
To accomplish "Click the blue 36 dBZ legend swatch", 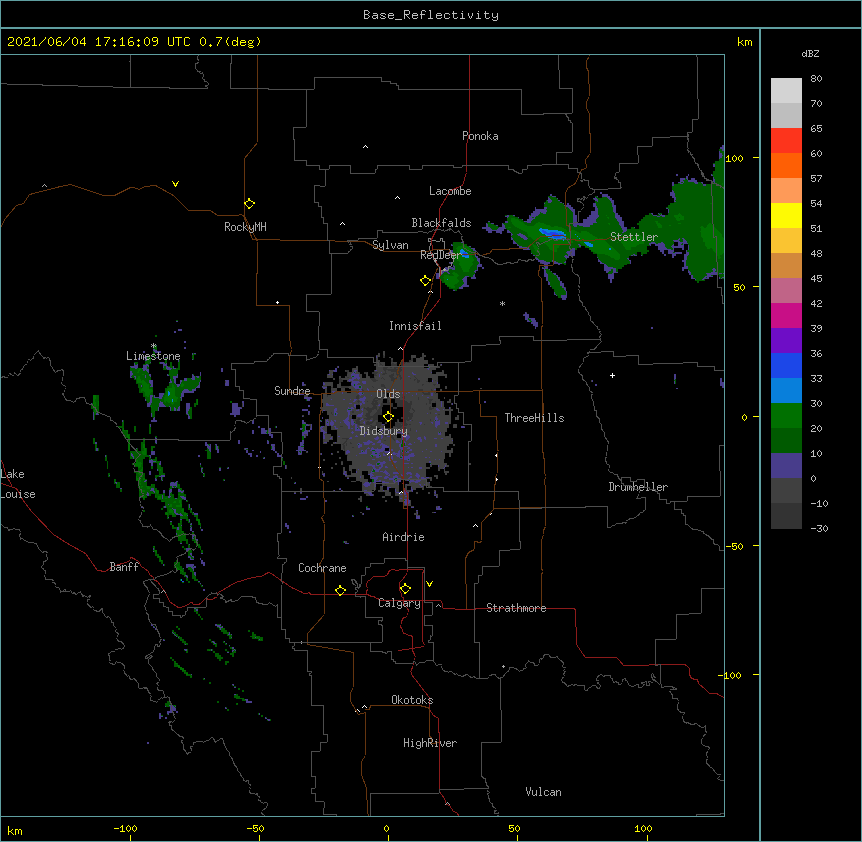I will pyautogui.click(x=786, y=365).
